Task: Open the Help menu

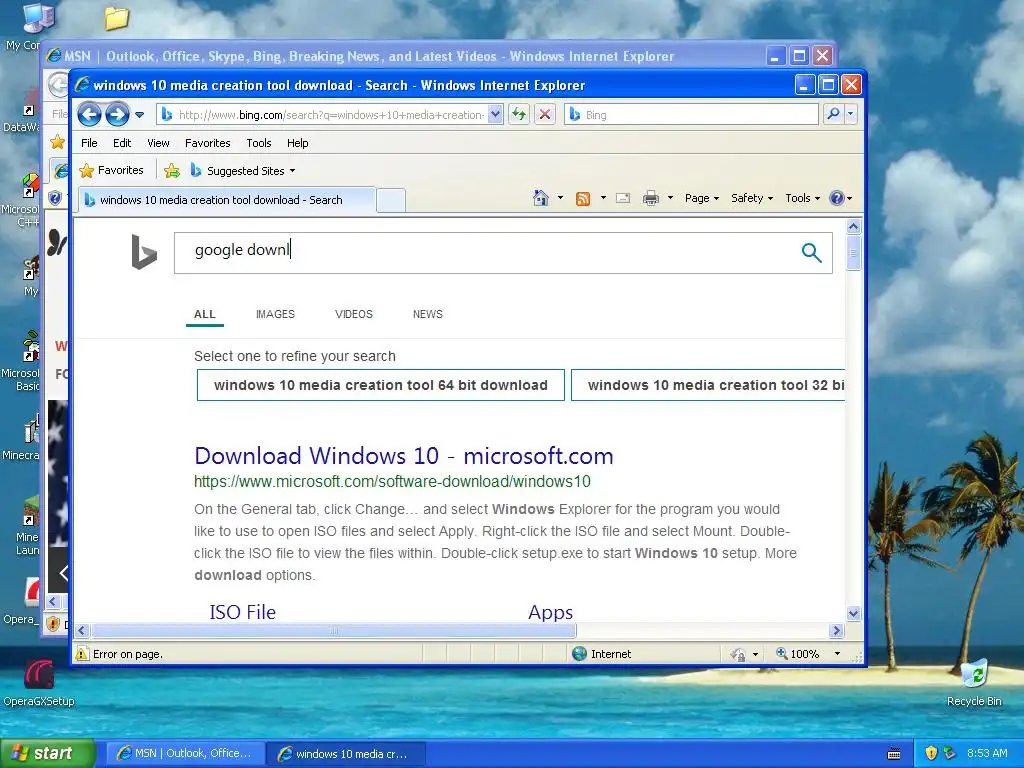Action: [x=297, y=143]
